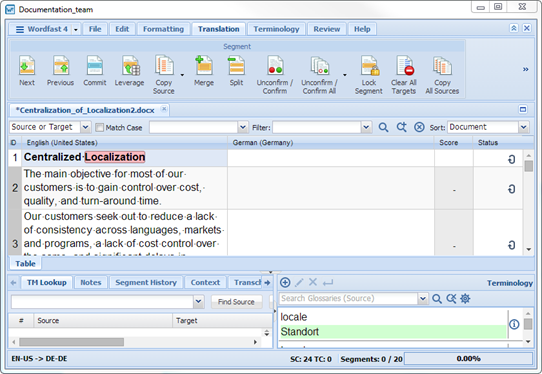
Task: Click the Filter input field
Action: [x=317, y=127]
